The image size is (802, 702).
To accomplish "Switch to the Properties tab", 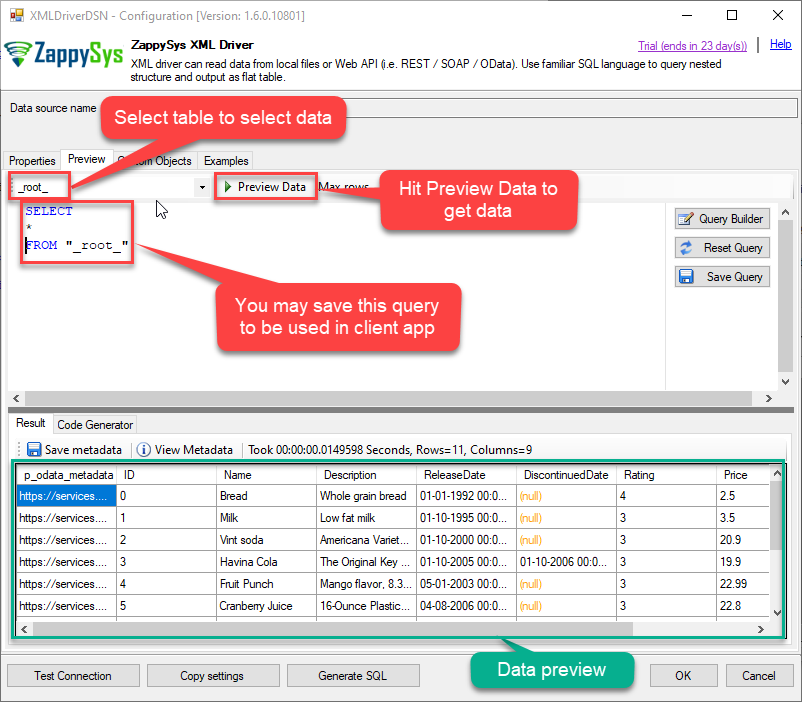I will pos(32,161).
